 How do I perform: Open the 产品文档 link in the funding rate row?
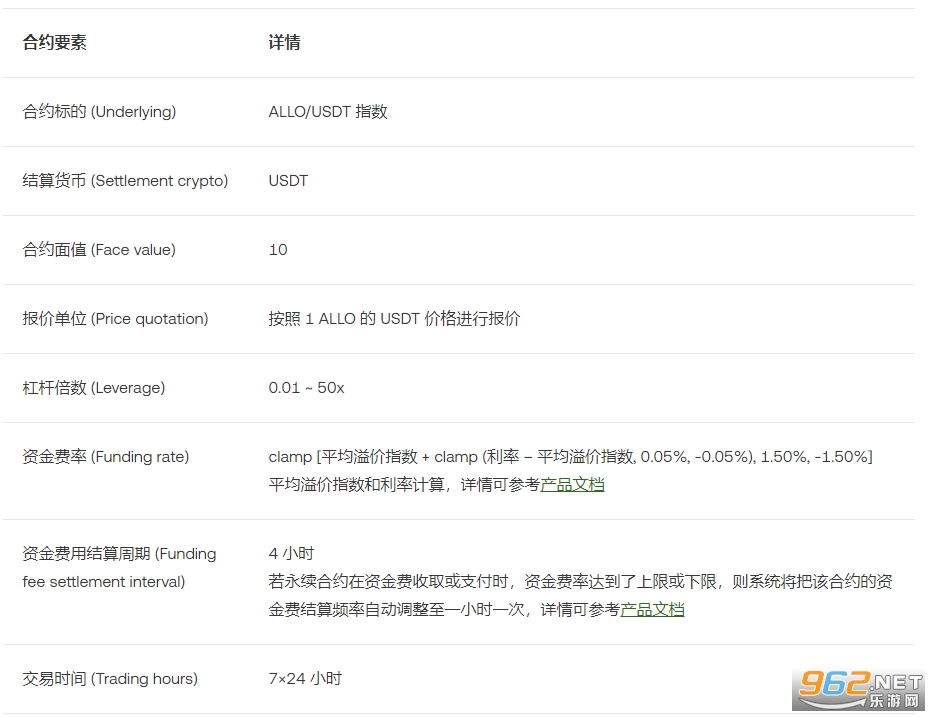[x=572, y=485]
